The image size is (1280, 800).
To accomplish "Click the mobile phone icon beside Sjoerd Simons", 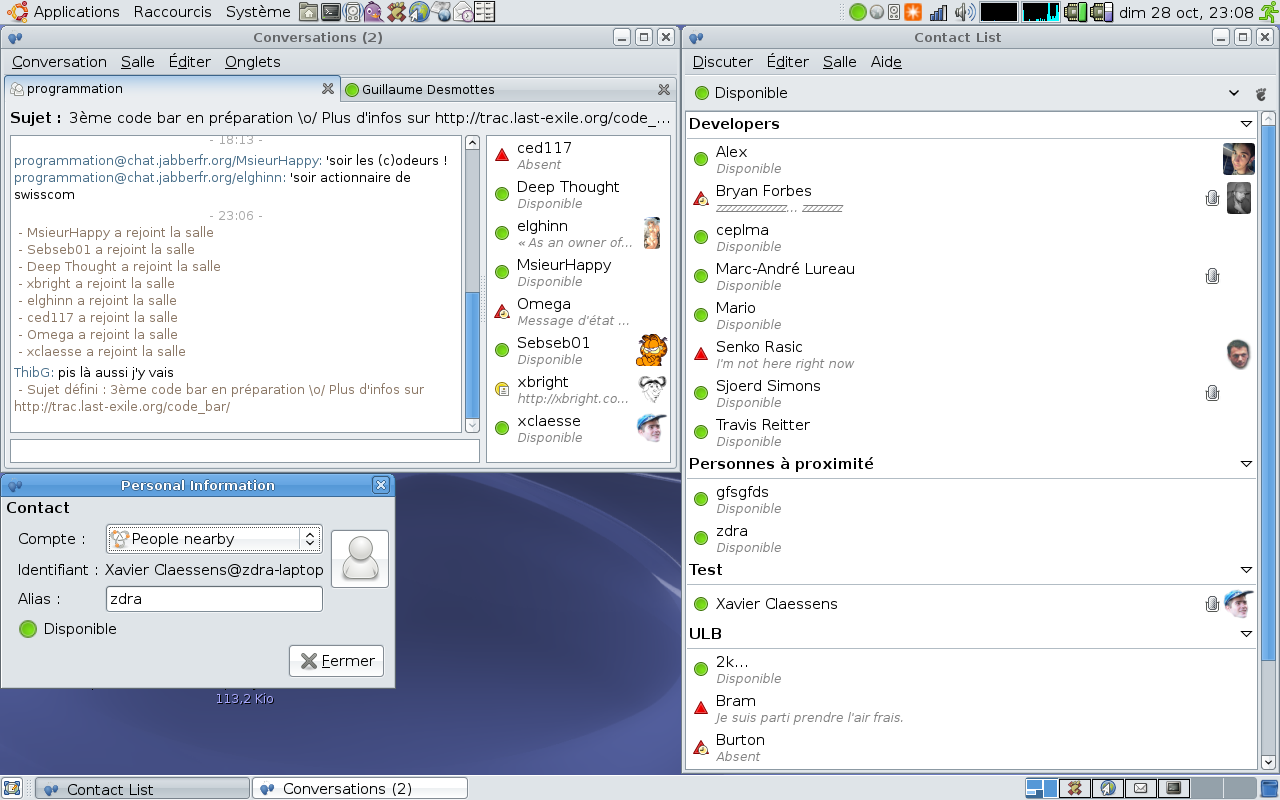I will click(x=1213, y=393).
